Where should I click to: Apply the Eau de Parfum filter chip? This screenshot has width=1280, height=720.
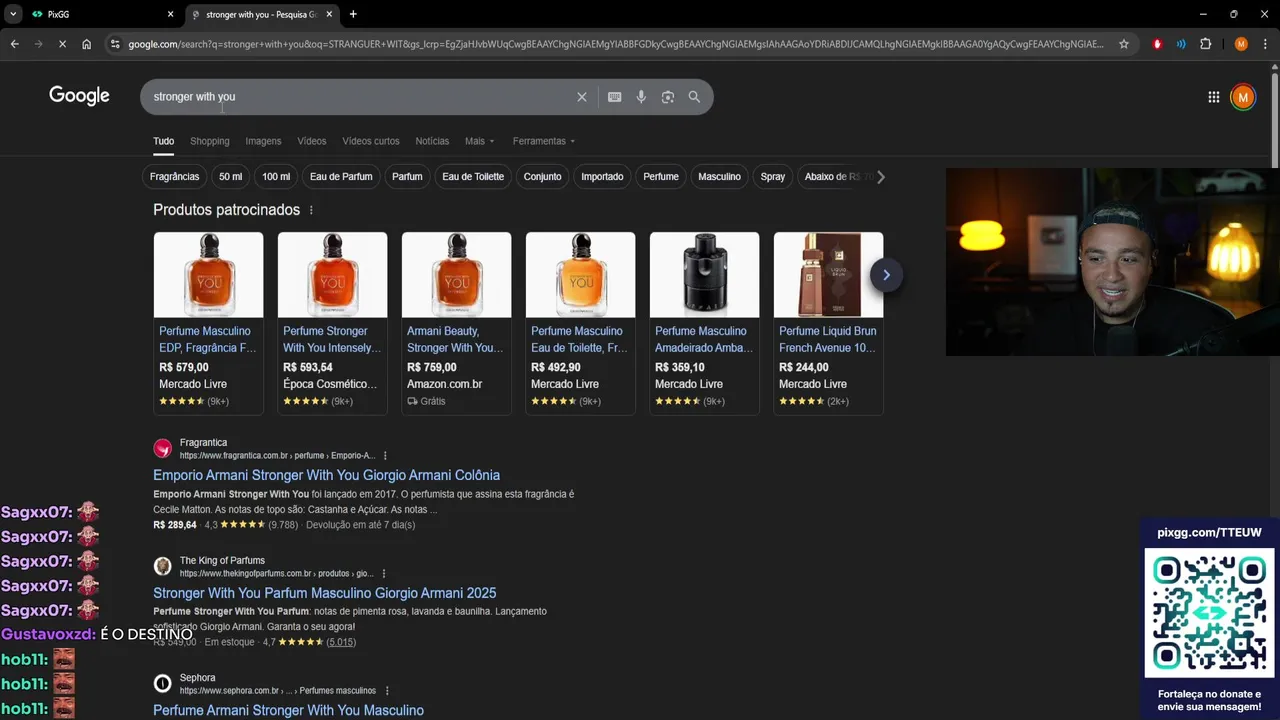[341, 177]
